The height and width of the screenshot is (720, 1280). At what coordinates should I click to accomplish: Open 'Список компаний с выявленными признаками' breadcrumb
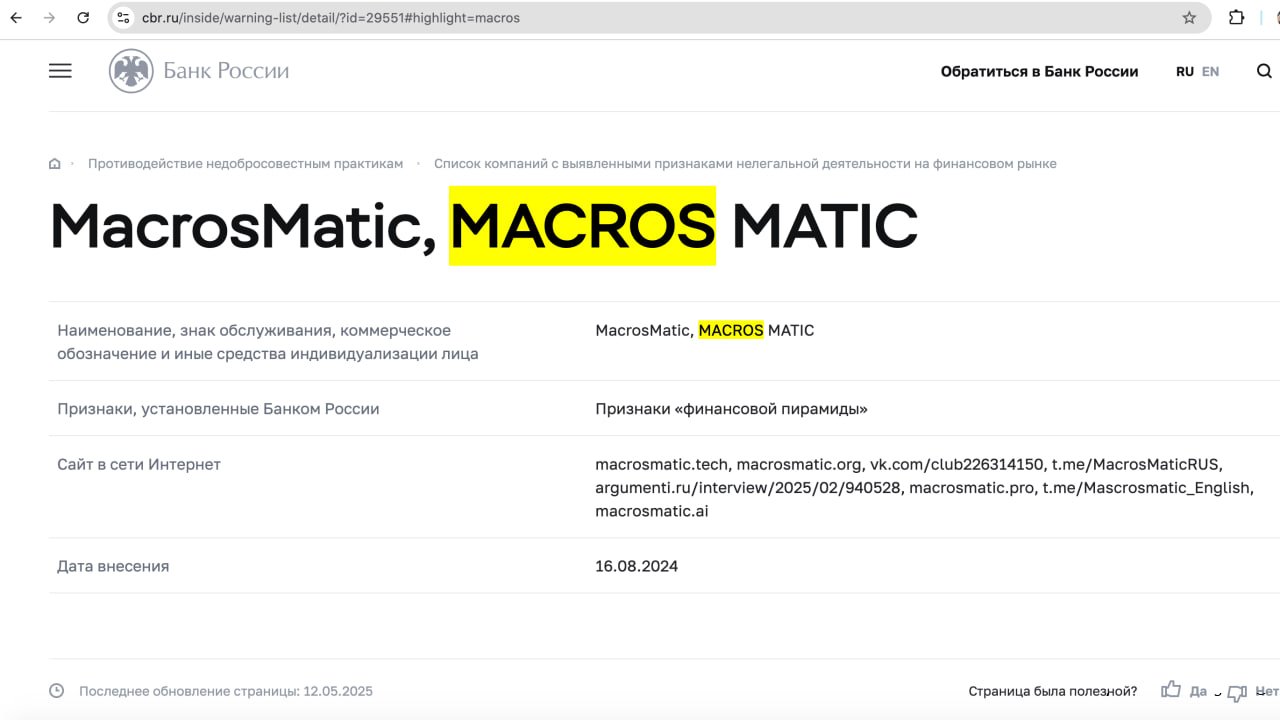tap(745, 164)
